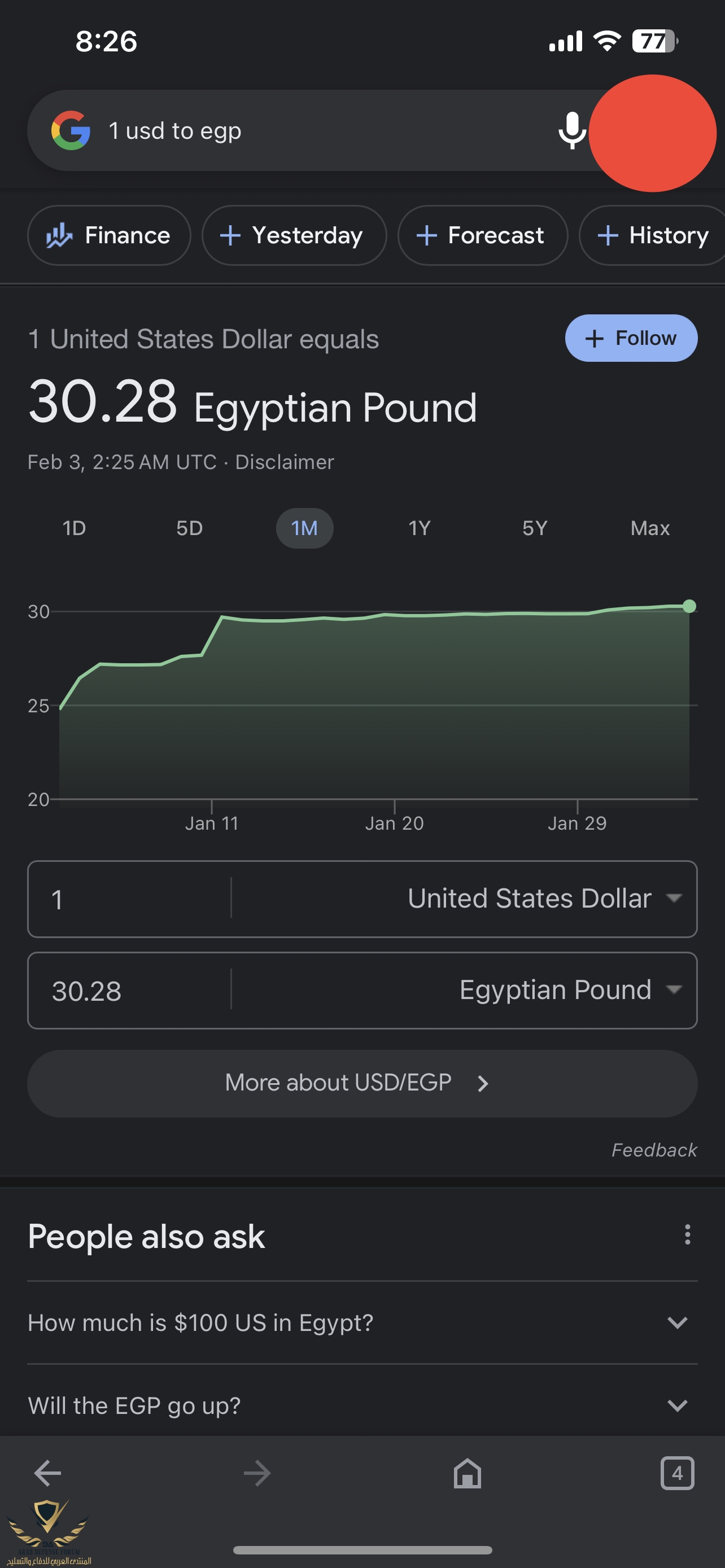Tap the microphone voice search icon
The image size is (725, 1568).
tap(572, 130)
